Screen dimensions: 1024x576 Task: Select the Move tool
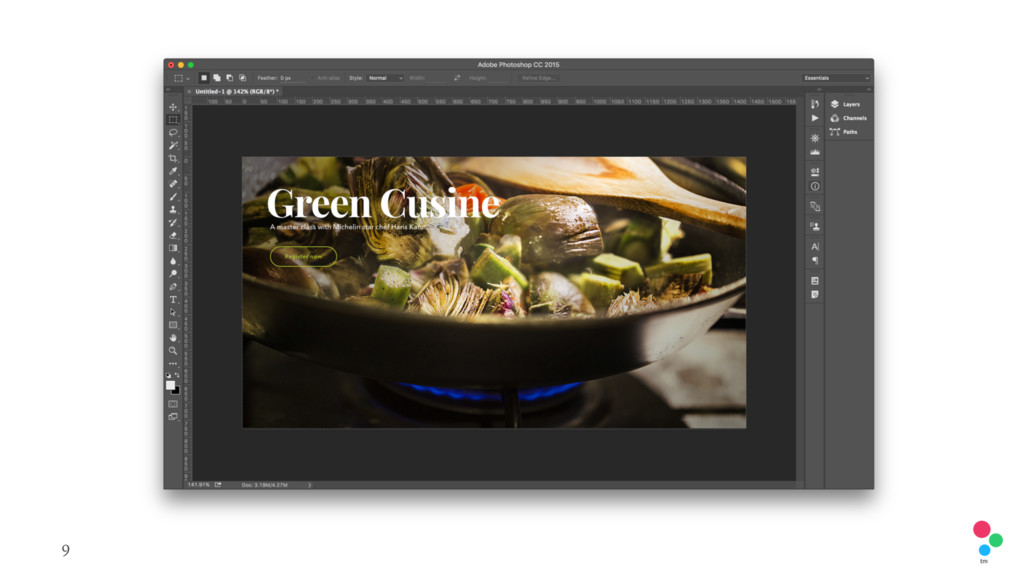pyautogui.click(x=173, y=107)
